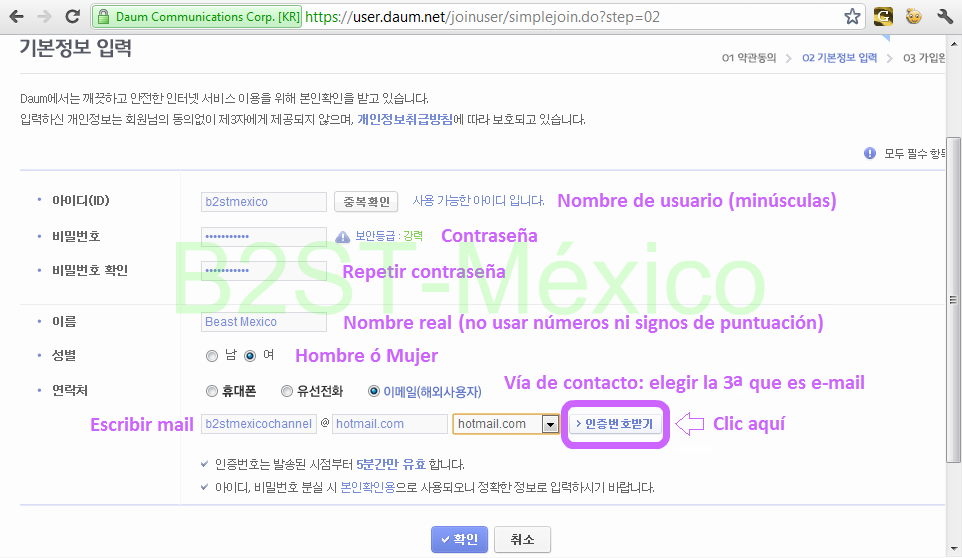
Task: Click the 기본정보 입력 page heading
Action: (x=75, y=48)
